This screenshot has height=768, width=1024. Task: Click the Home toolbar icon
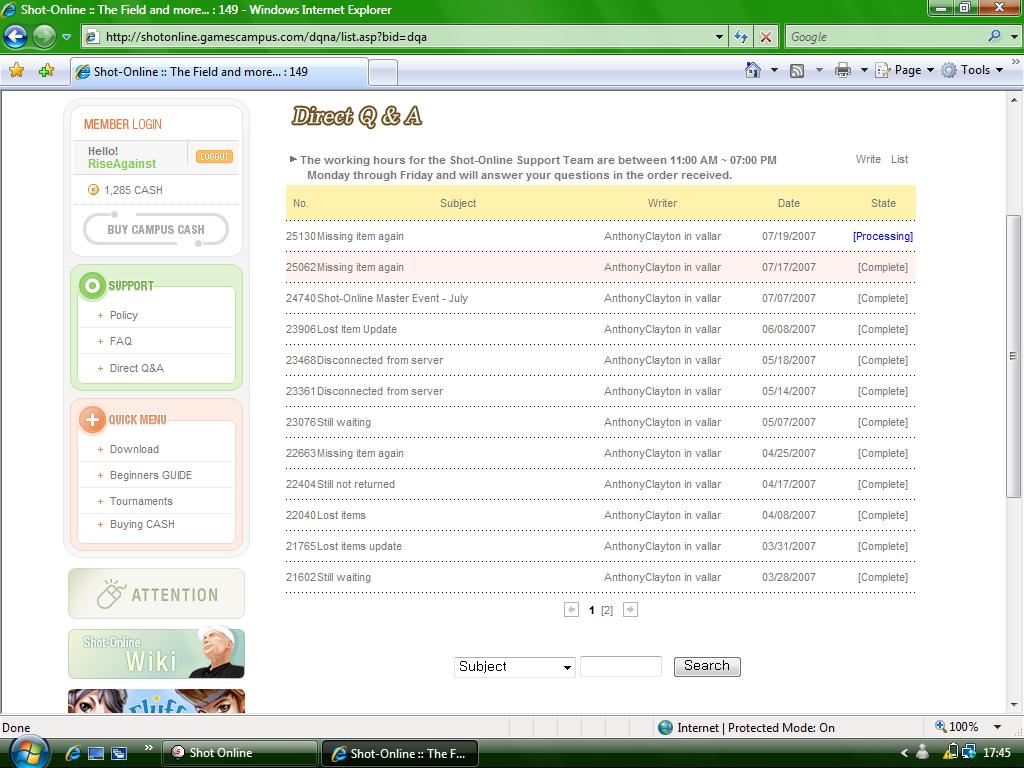coord(753,70)
